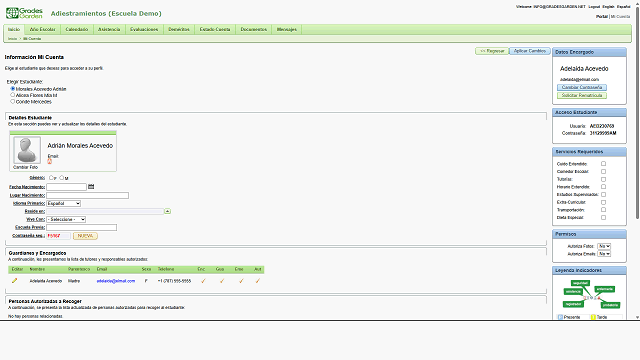The width and height of the screenshot is (640, 360).
Task: Click the Presente legend icon
Action: pyautogui.click(x=560, y=317)
